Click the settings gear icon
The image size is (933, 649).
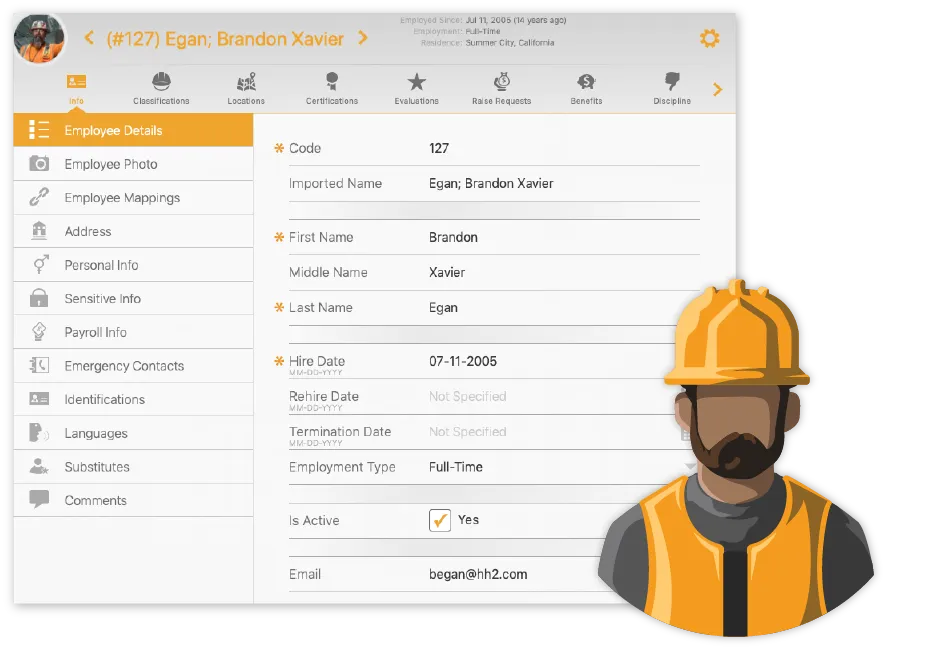pos(710,38)
